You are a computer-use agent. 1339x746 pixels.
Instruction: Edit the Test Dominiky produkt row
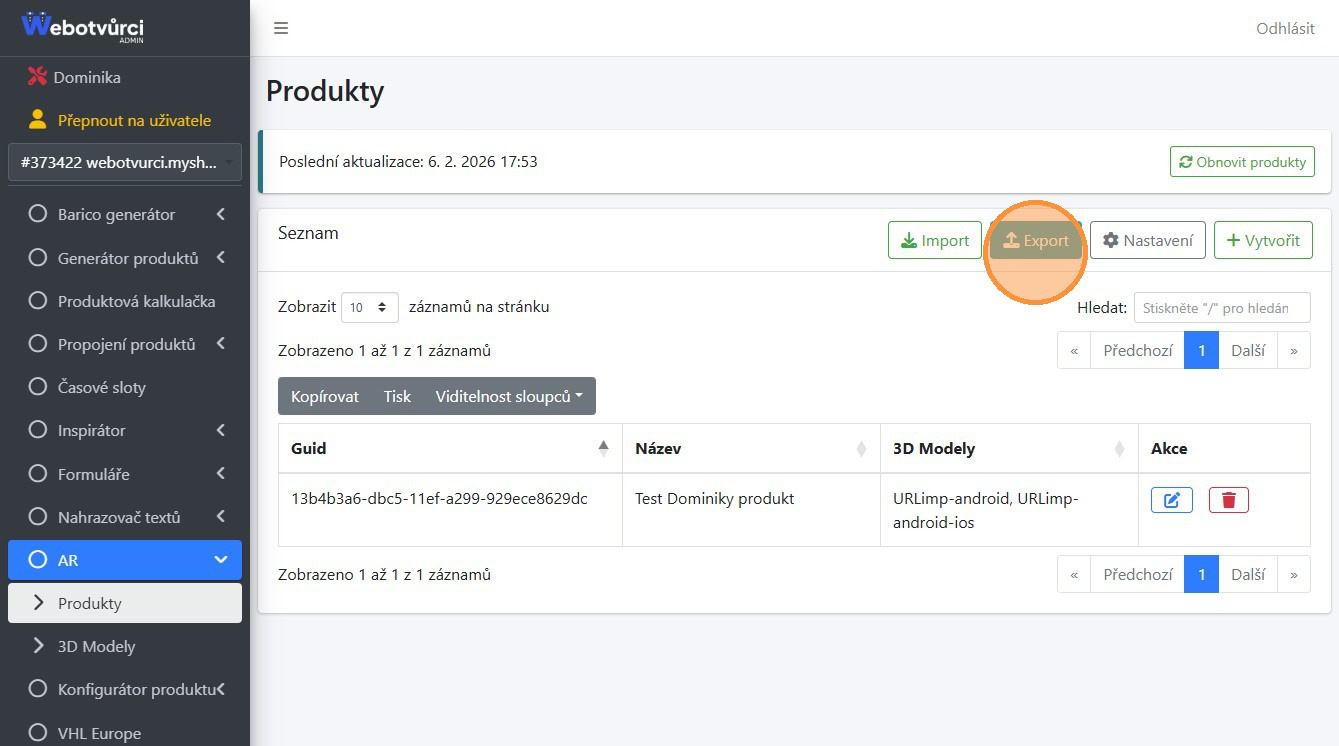coord(1172,500)
